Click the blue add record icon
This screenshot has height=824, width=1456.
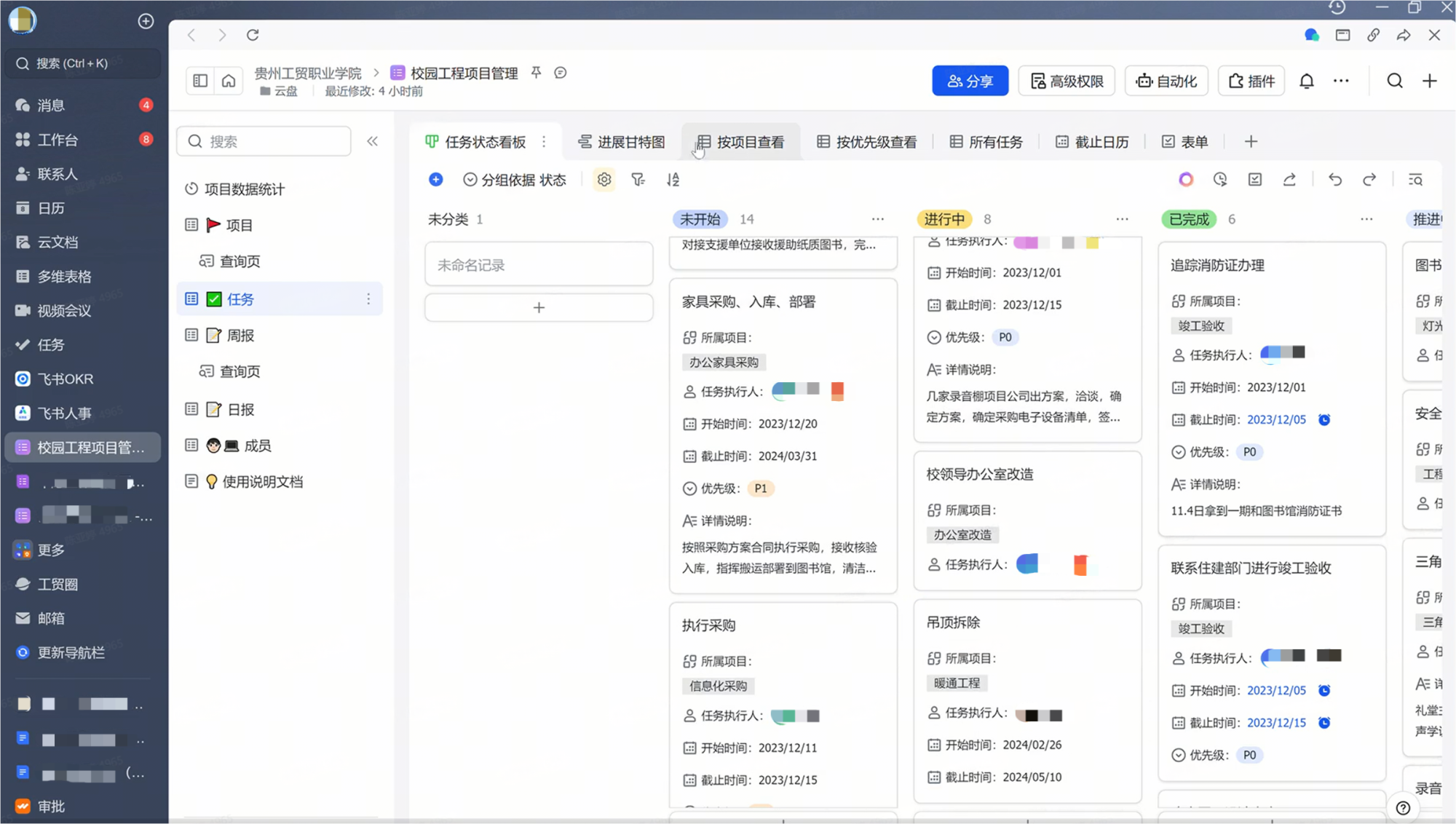pos(435,180)
